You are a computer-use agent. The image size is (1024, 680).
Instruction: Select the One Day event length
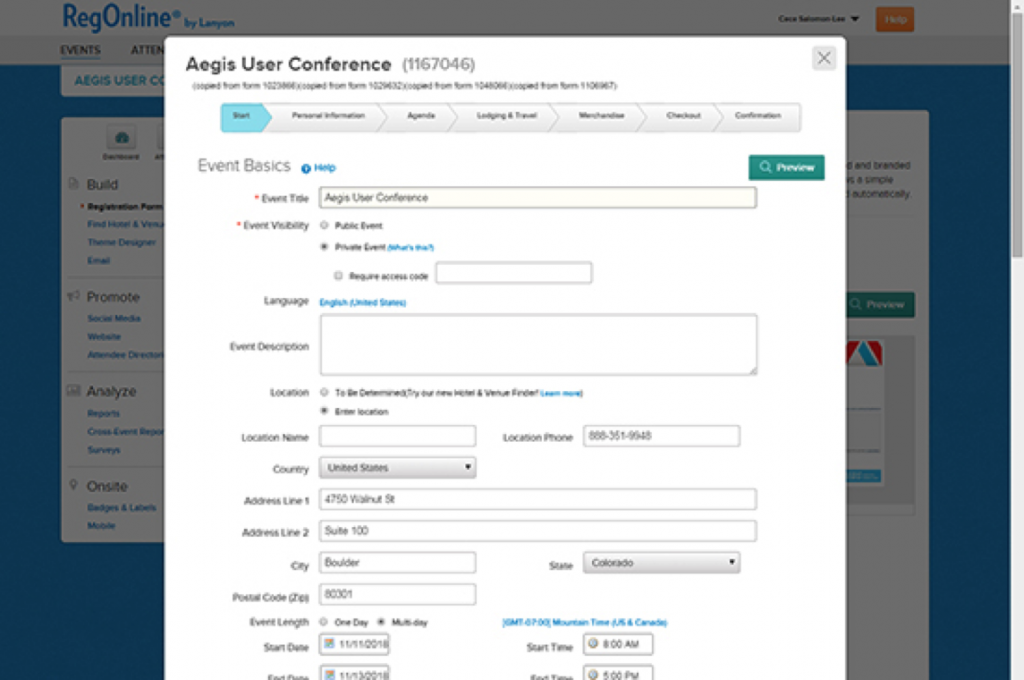coord(324,622)
